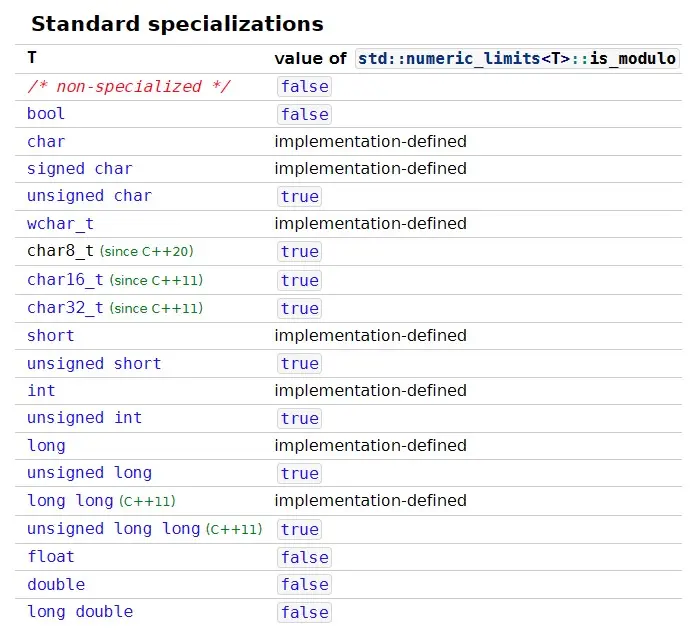The height and width of the screenshot is (637, 699).
Task: Click the short type link
Action: 50,335
